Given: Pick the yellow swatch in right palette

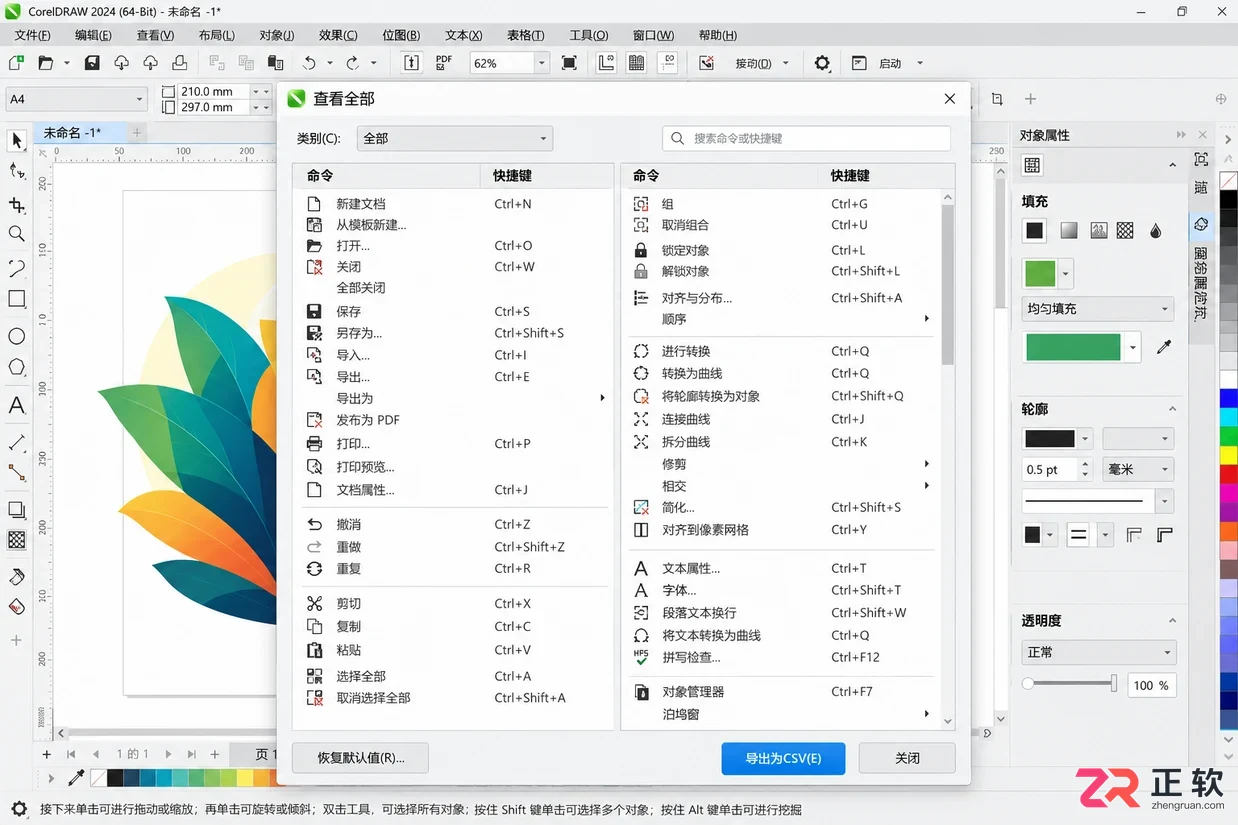Looking at the screenshot, I should pyautogui.click(x=1228, y=456).
